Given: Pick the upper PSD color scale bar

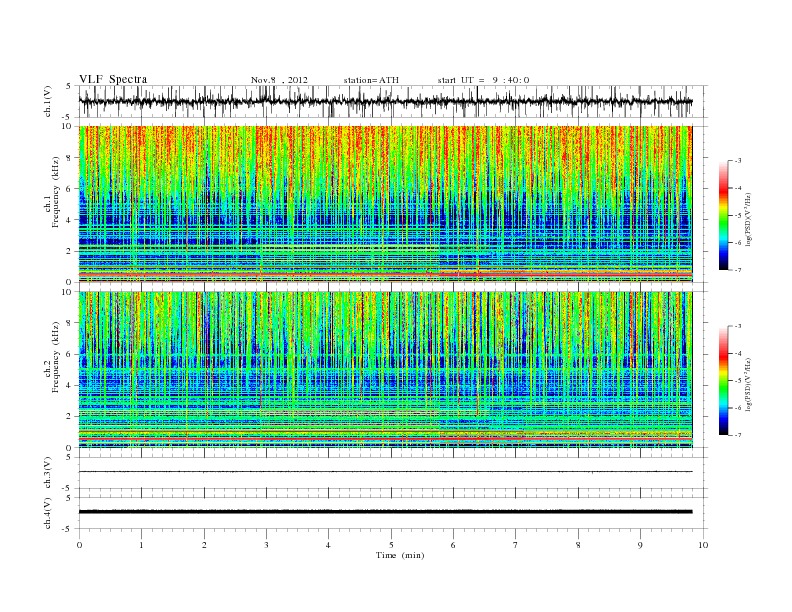Looking at the screenshot, I should coord(723,215).
